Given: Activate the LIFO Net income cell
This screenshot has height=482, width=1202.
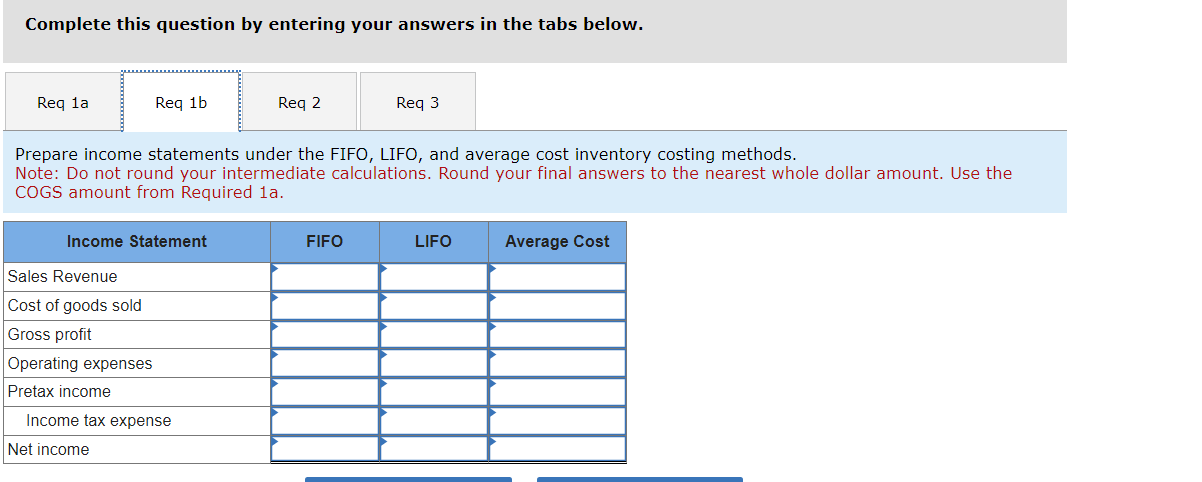Looking at the screenshot, I should click(x=434, y=449).
